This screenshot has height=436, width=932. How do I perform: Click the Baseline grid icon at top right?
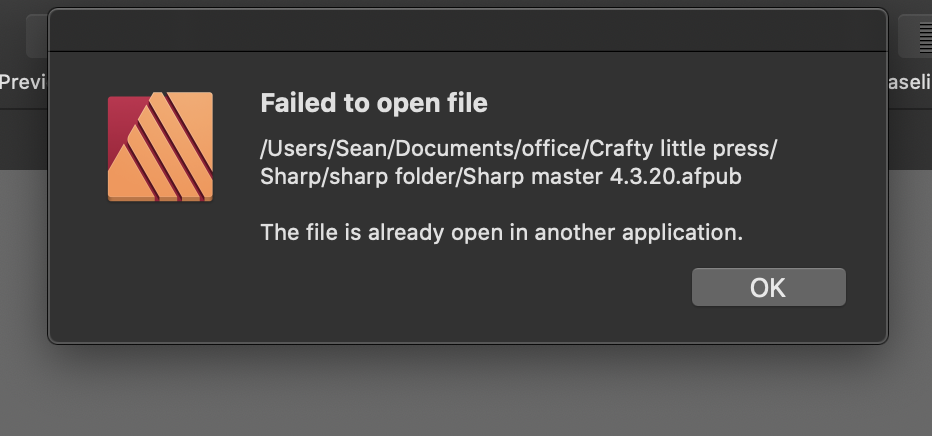tap(920, 36)
